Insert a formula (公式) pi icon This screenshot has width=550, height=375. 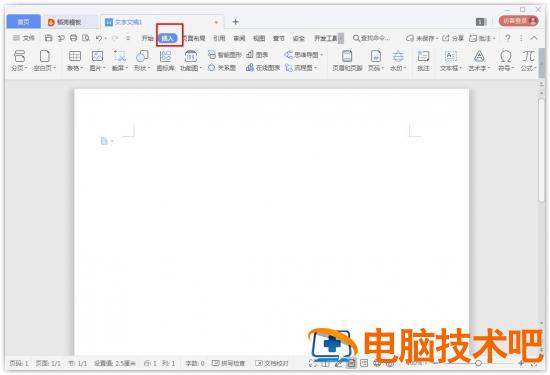click(528, 56)
